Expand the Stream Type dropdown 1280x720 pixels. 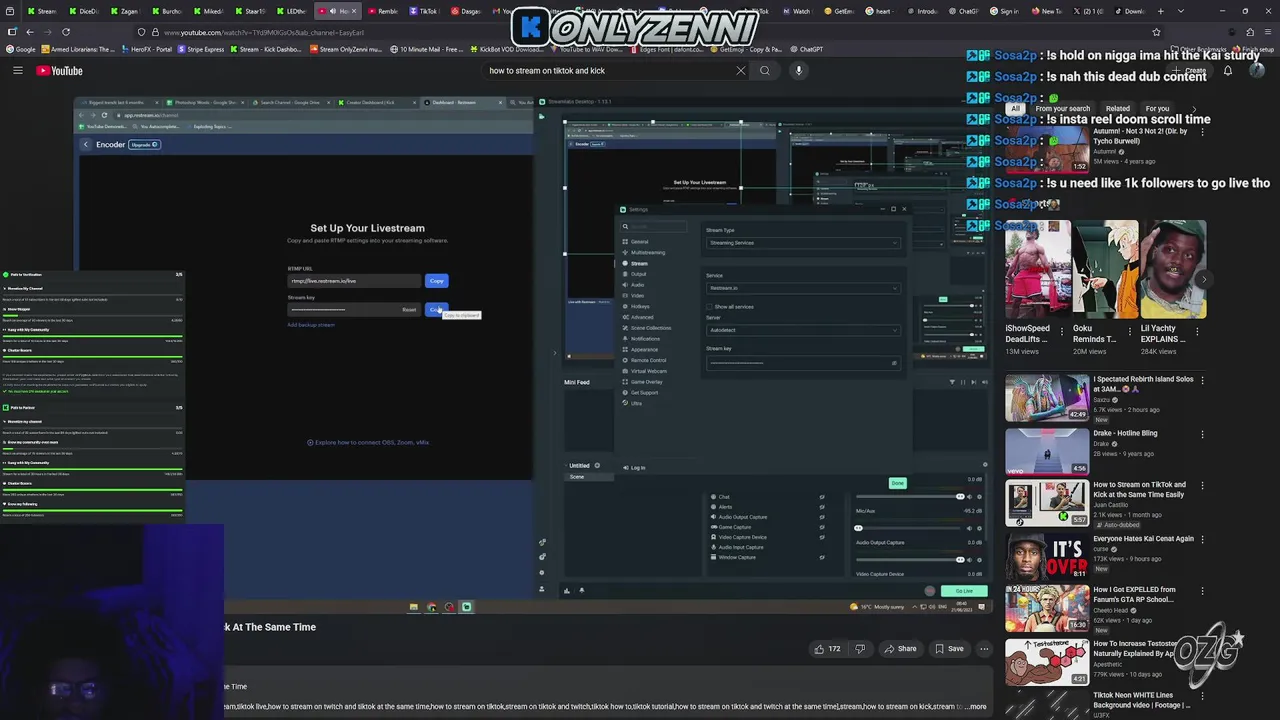802,243
